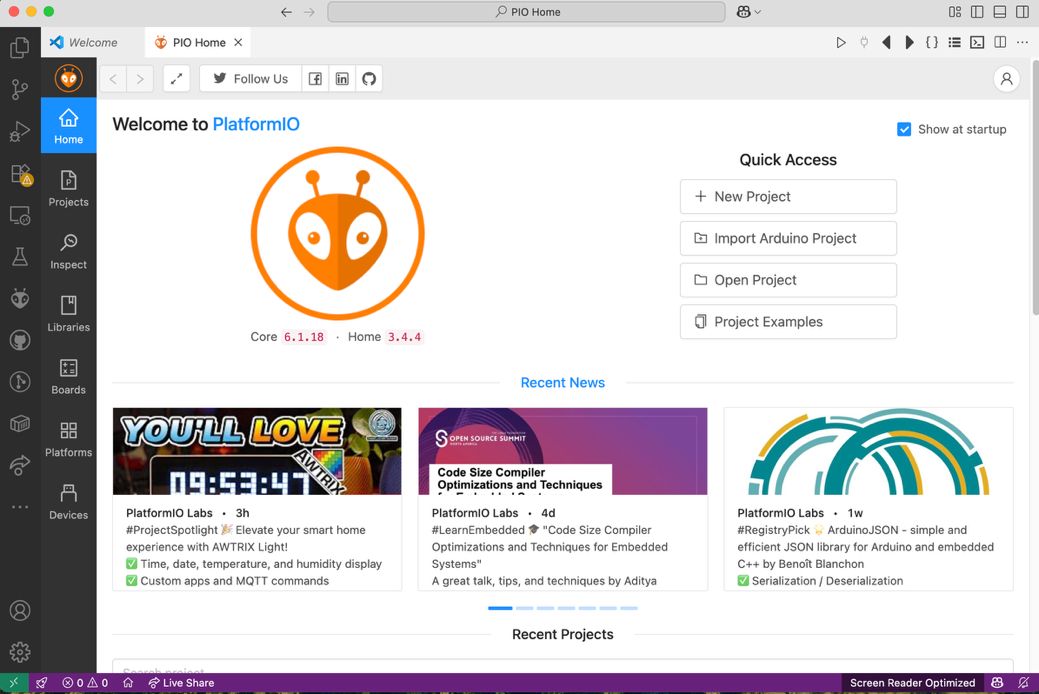Image resolution: width=1039 pixels, height=694 pixels.
Task: Open Devices section in PIO sidebar
Action: pyautogui.click(x=68, y=502)
